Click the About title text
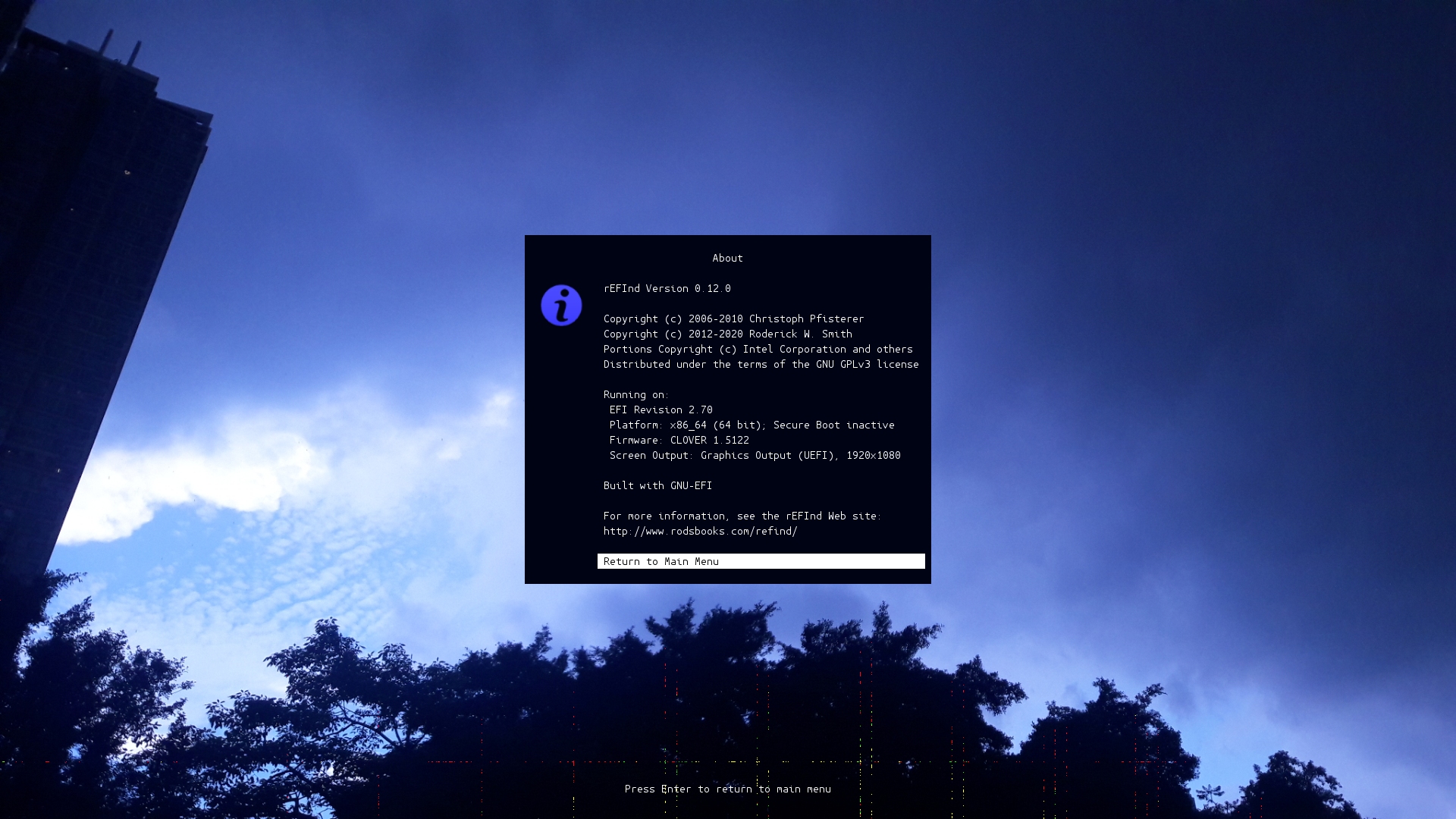The image size is (1456, 819). [x=727, y=258]
